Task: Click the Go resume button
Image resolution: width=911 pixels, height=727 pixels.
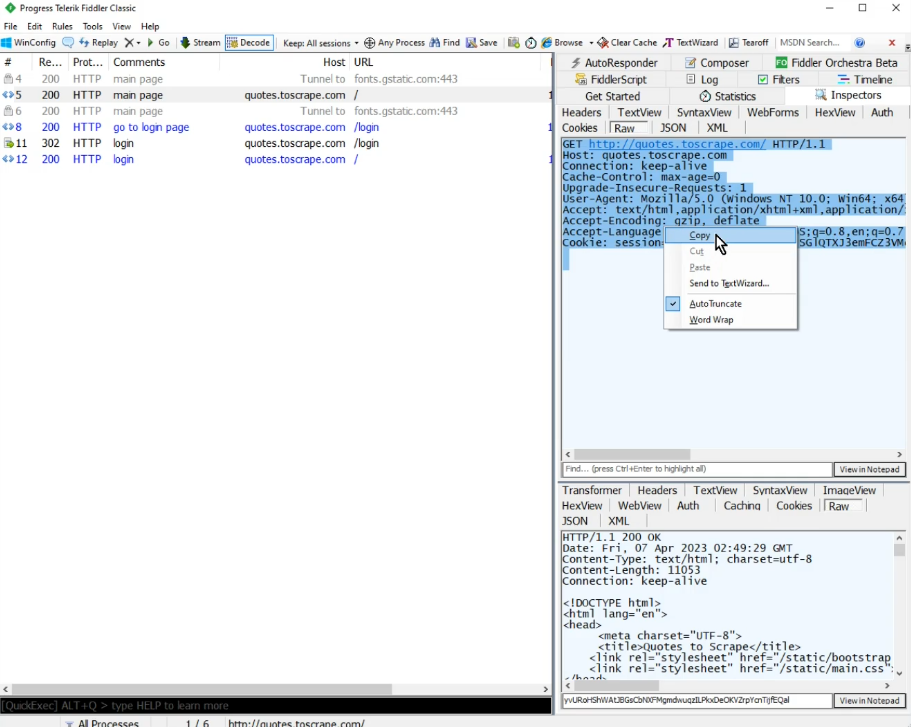Action: click(x=158, y=42)
